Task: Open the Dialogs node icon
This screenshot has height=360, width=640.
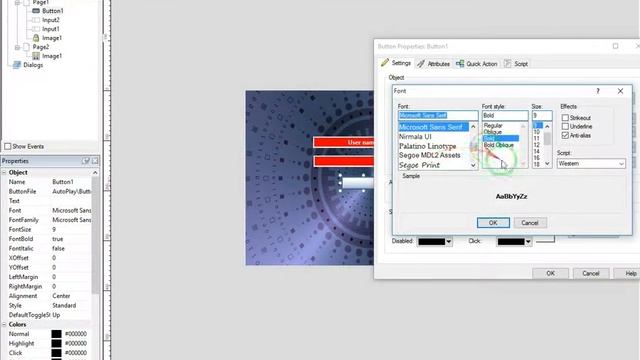Action: tap(17, 65)
